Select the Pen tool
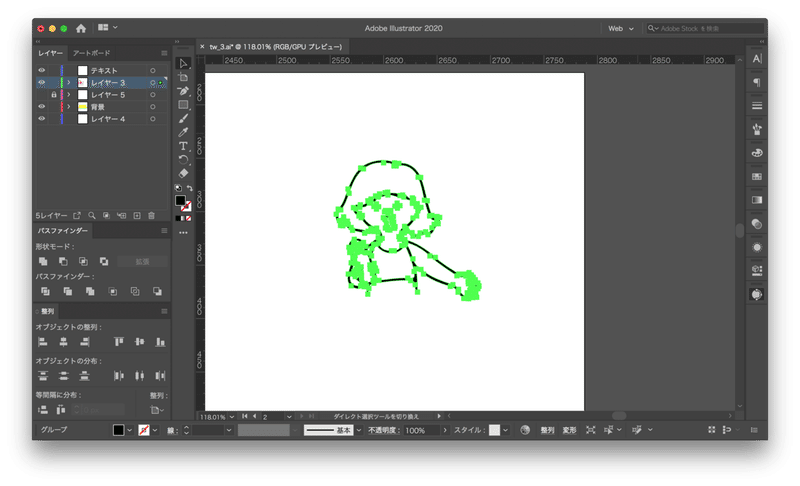 (183, 91)
